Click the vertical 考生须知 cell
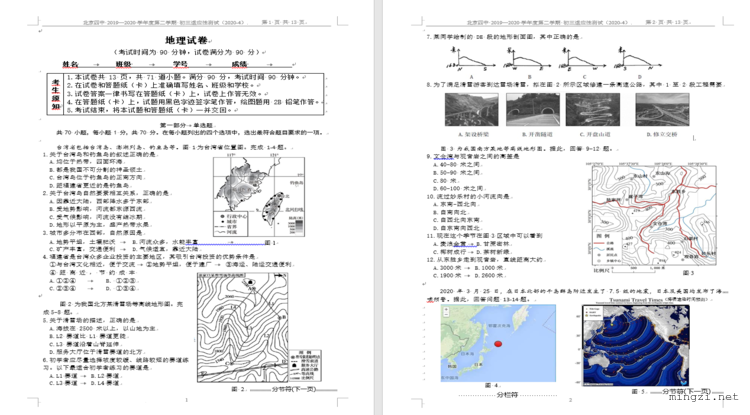Screen dimensions: 750x415 click(x=55, y=94)
